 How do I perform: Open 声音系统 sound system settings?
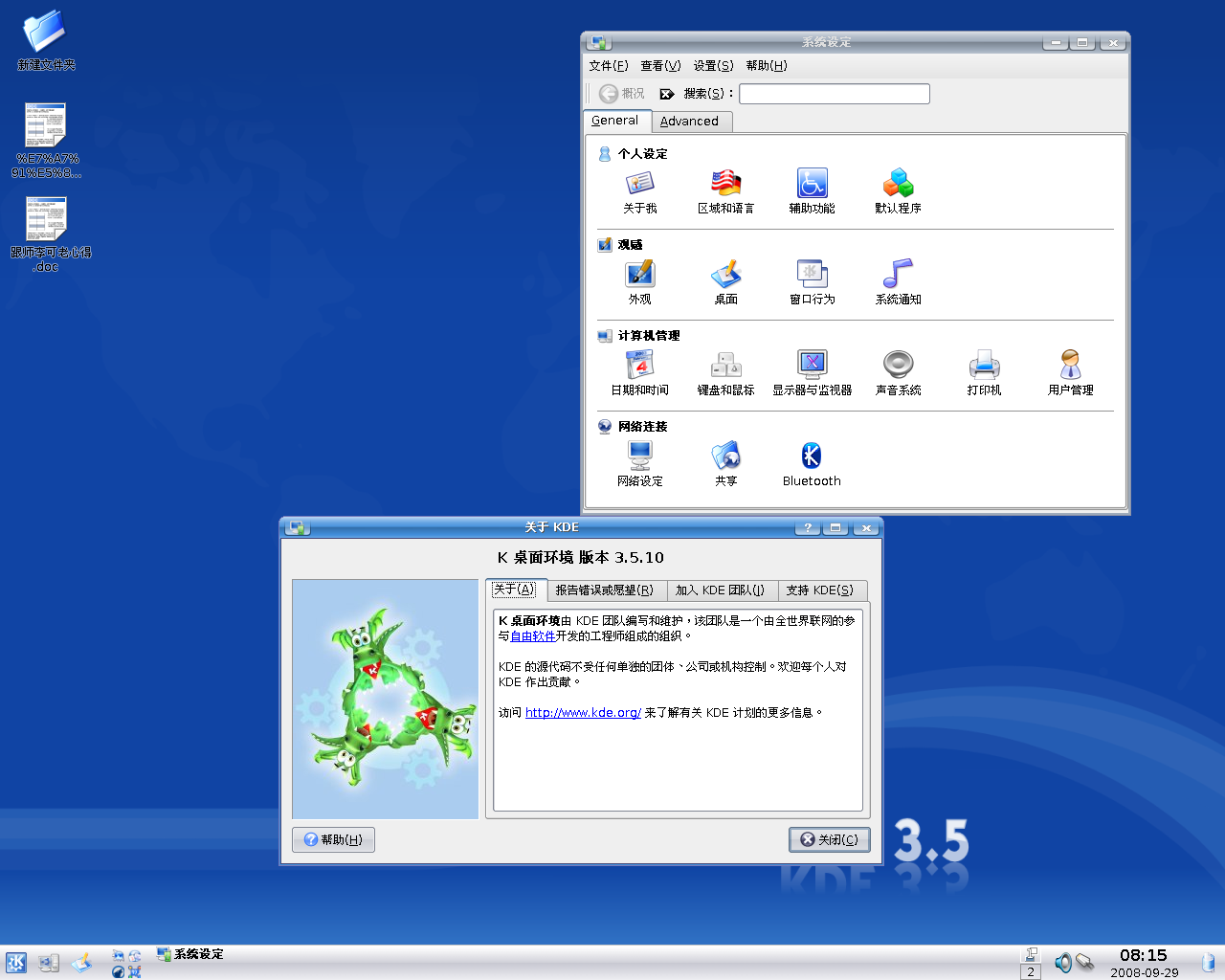[898, 373]
